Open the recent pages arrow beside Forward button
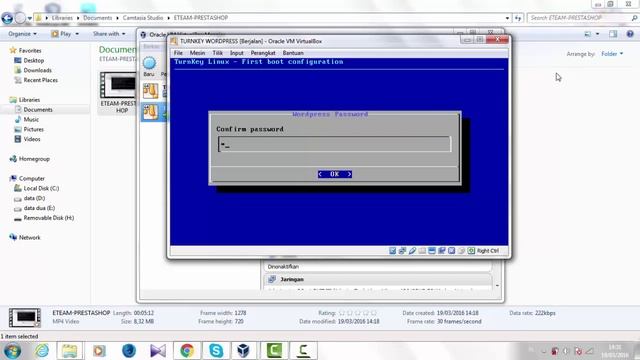 tap(29, 18)
